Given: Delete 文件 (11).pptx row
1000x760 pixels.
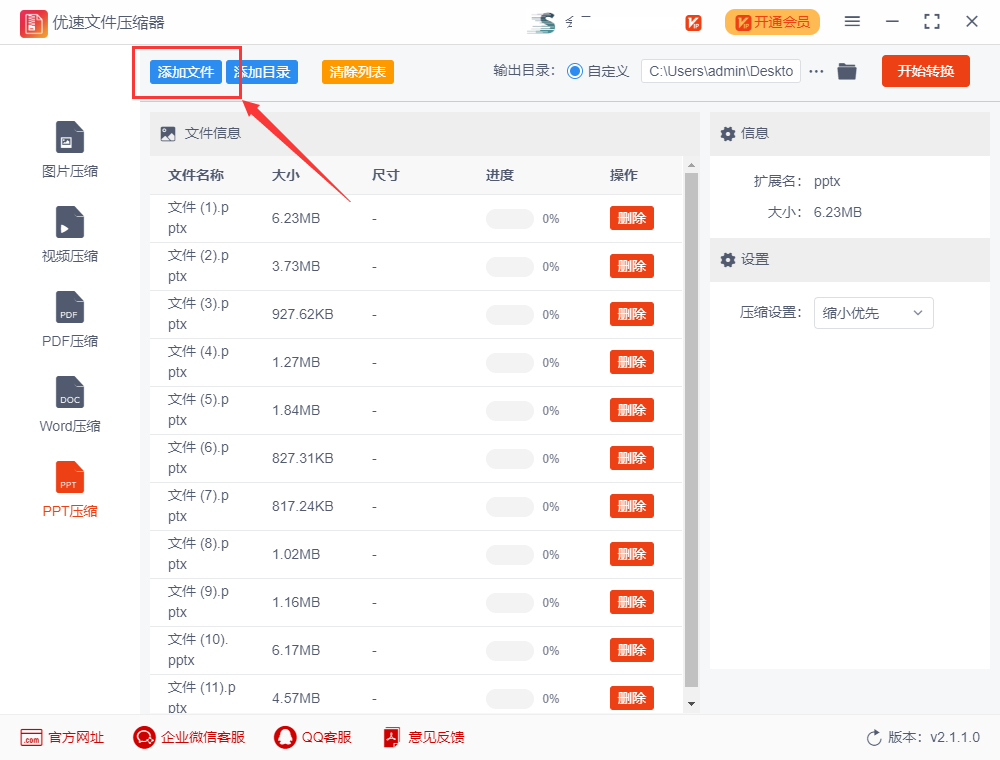Looking at the screenshot, I should click(x=632, y=698).
